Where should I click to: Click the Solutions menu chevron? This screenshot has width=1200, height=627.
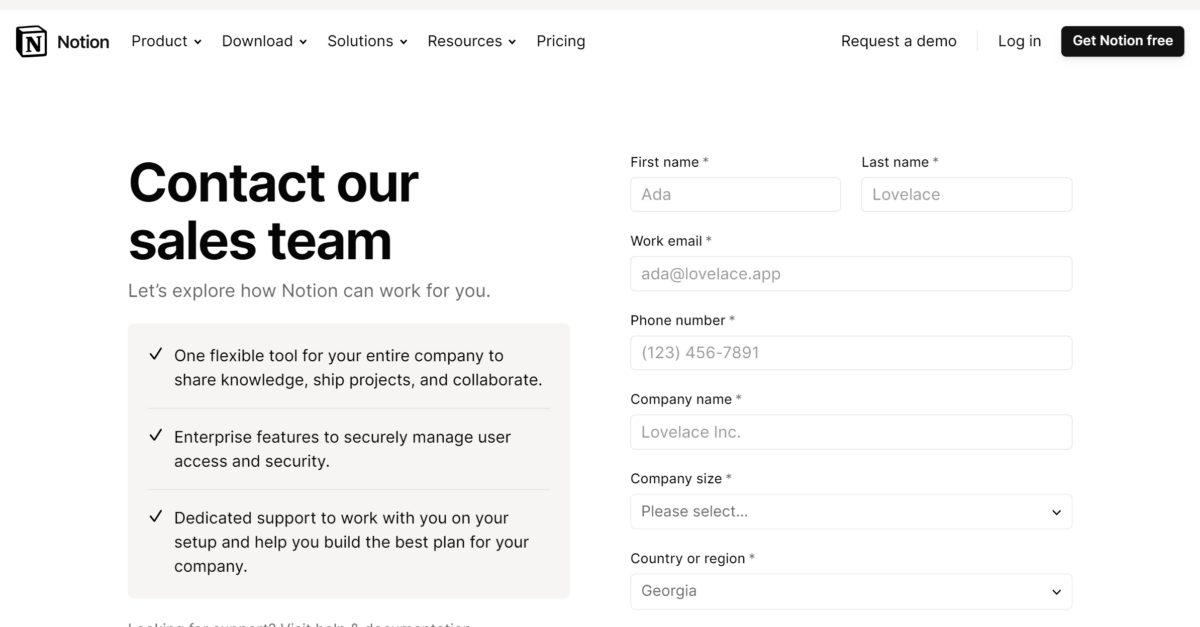[x=403, y=42]
